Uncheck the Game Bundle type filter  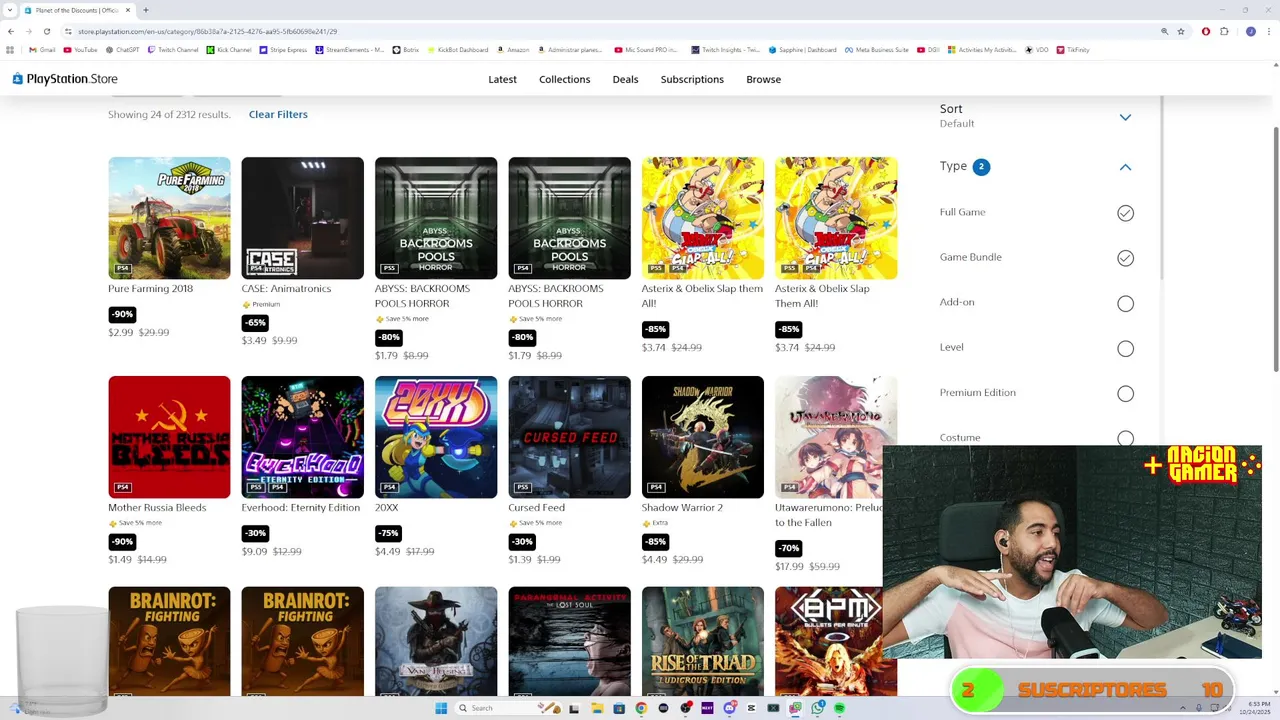coord(1125,258)
